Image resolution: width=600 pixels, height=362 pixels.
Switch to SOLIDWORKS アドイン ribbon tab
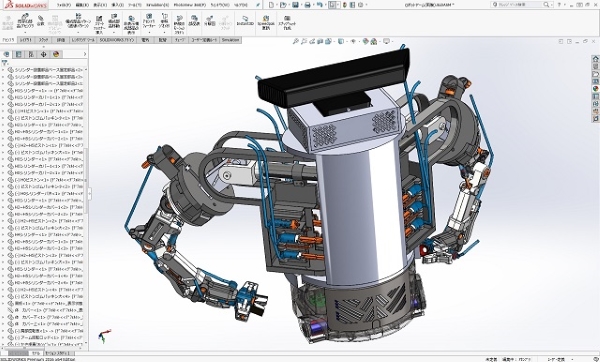click(x=117, y=40)
